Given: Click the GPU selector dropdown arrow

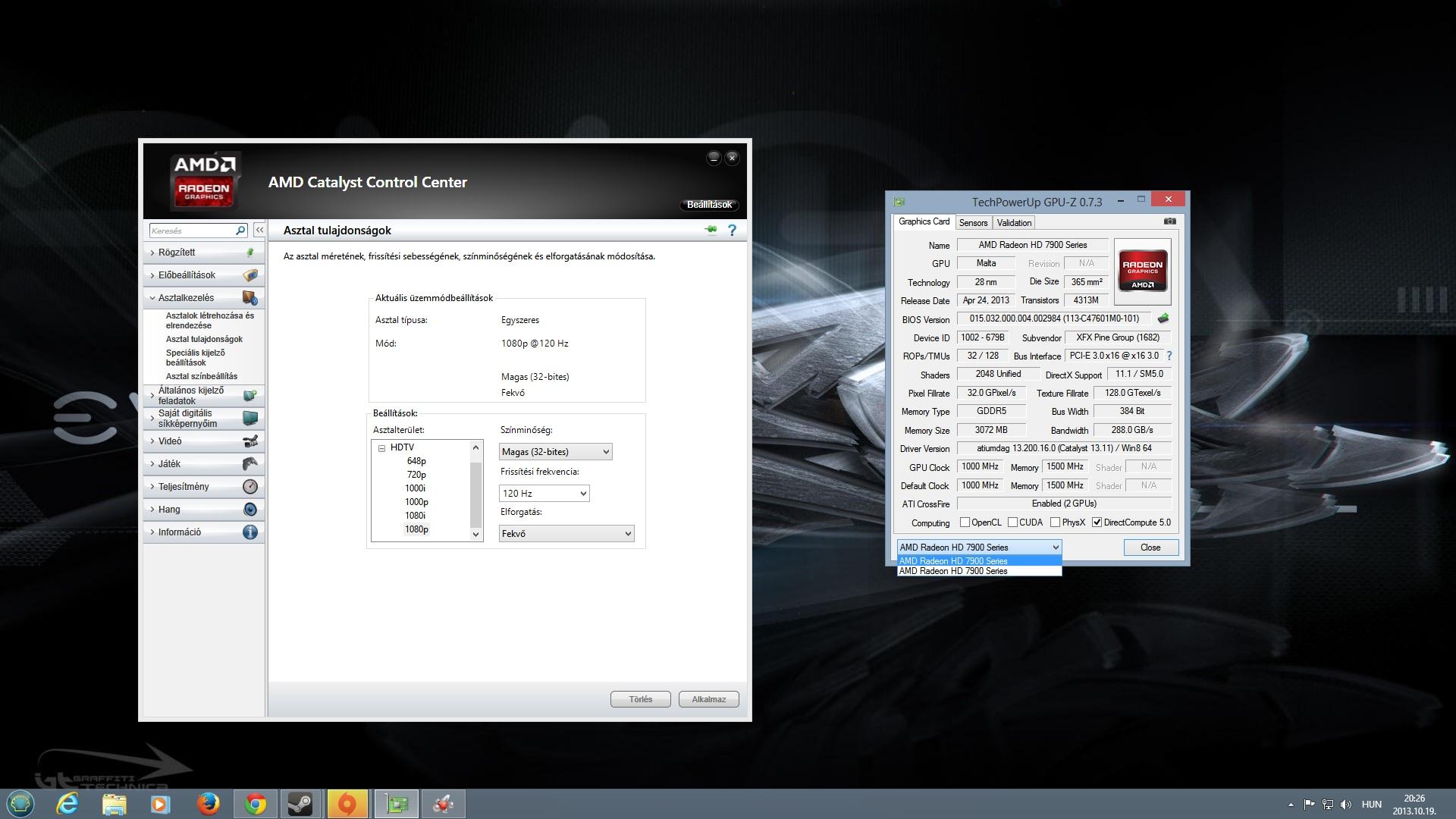Looking at the screenshot, I should [x=1055, y=548].
